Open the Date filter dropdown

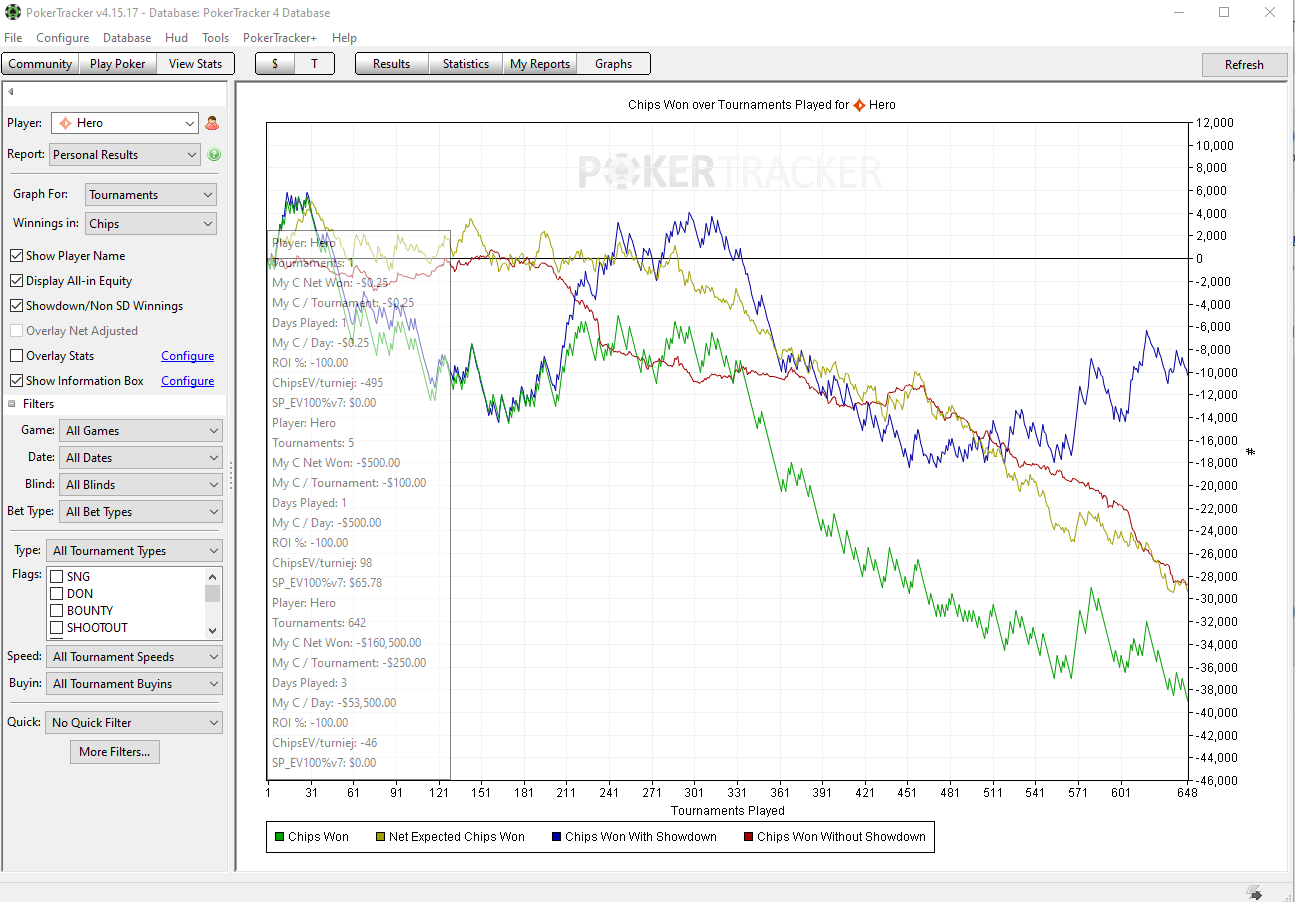pos(141,458)
